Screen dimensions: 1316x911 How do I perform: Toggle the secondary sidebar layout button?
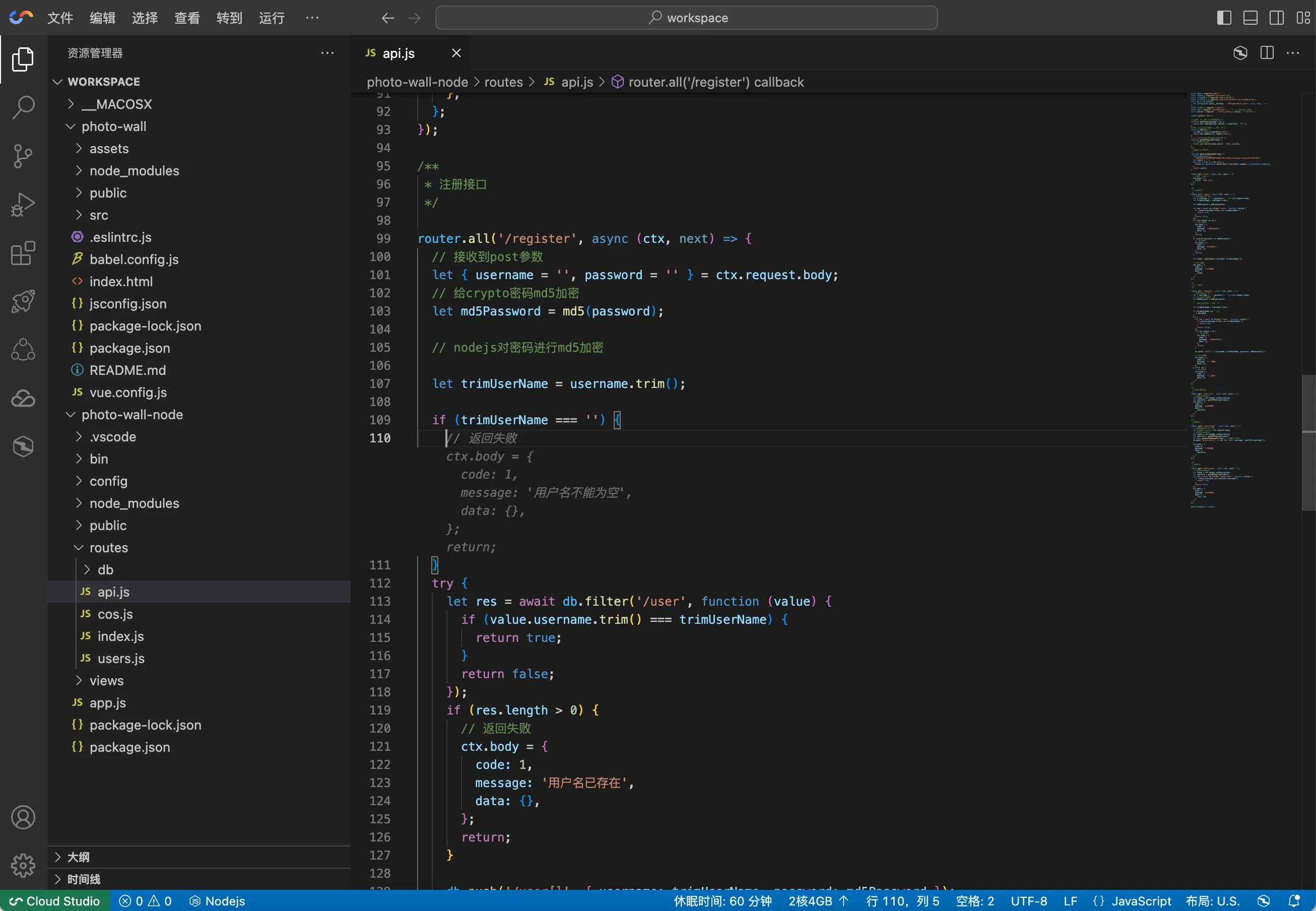coord(1277,18)
